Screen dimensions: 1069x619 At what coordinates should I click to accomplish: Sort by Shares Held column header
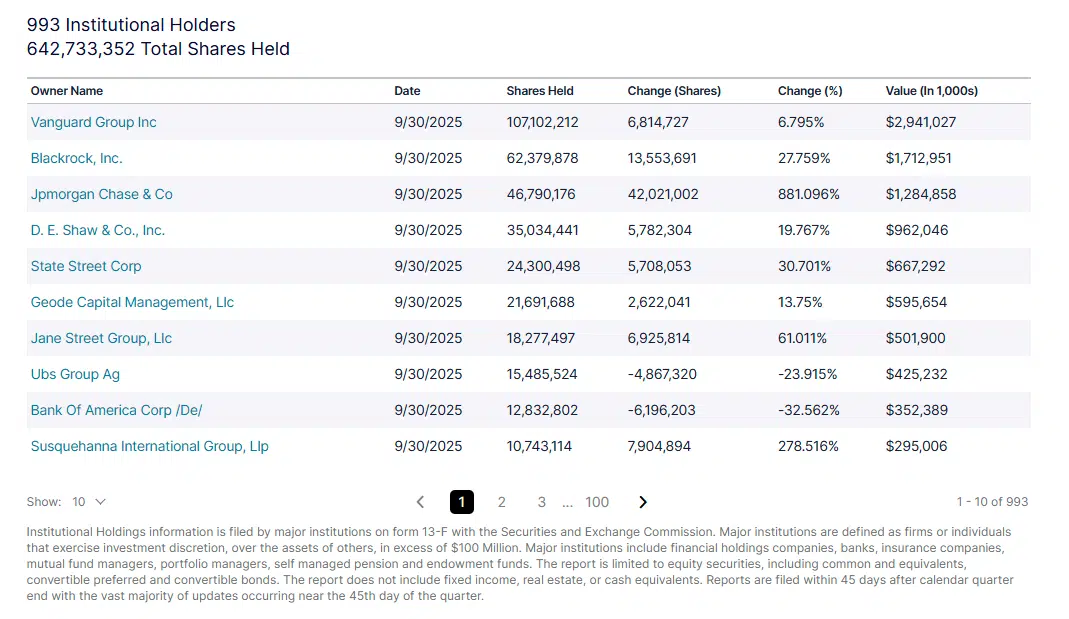coord(540,91)
